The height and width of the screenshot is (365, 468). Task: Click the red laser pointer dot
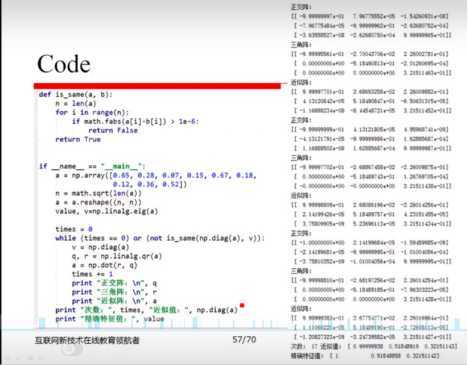(x=242, y=305)
